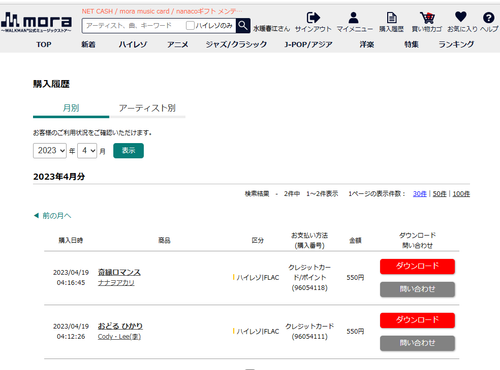The width and height of the screenshot is (500, 370).
Task: Click purchase time 04:12:26
Action: point(71,337)
